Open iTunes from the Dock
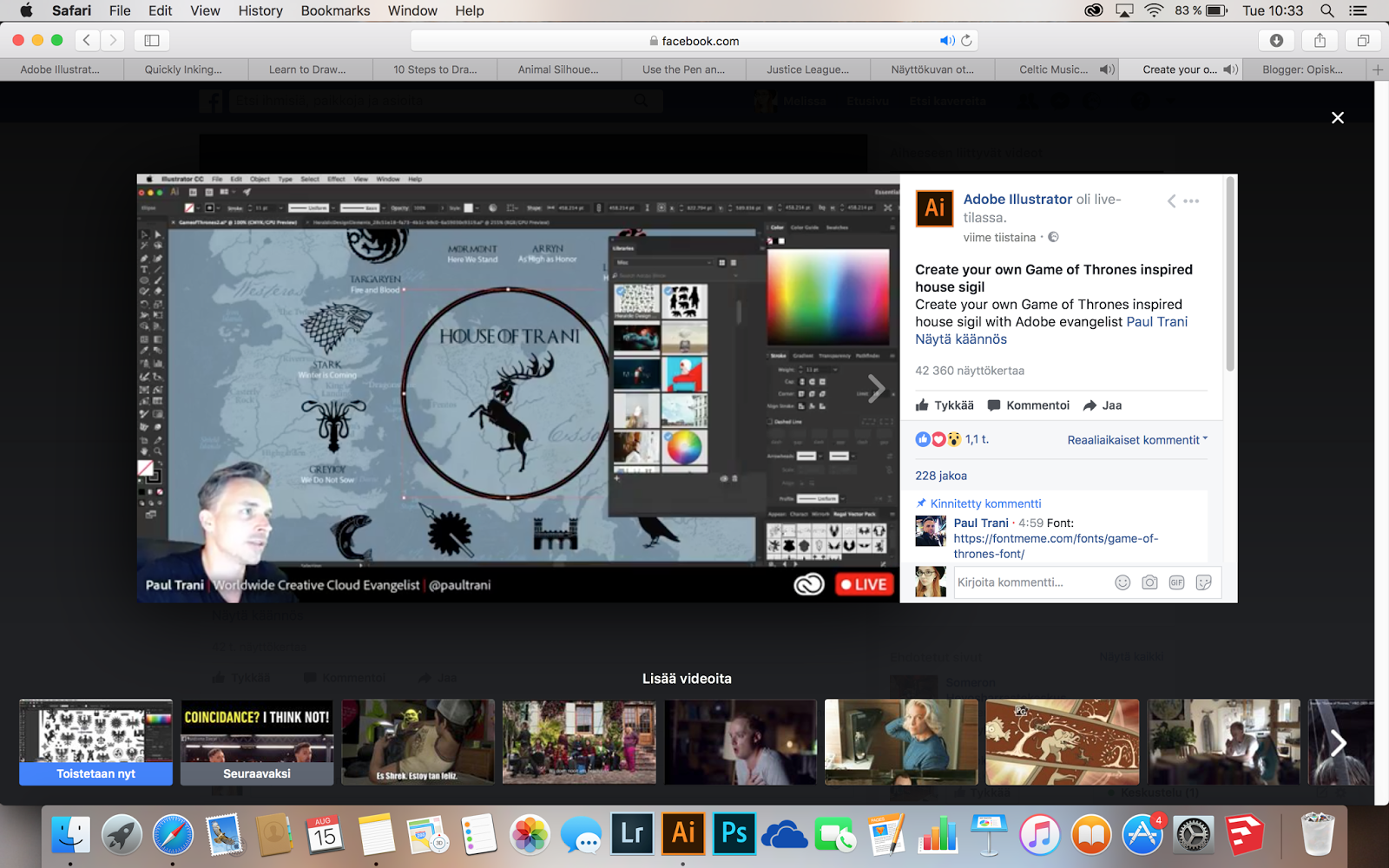The width and height of the screenshot is (1389, 868). [x=1040, y=835]
